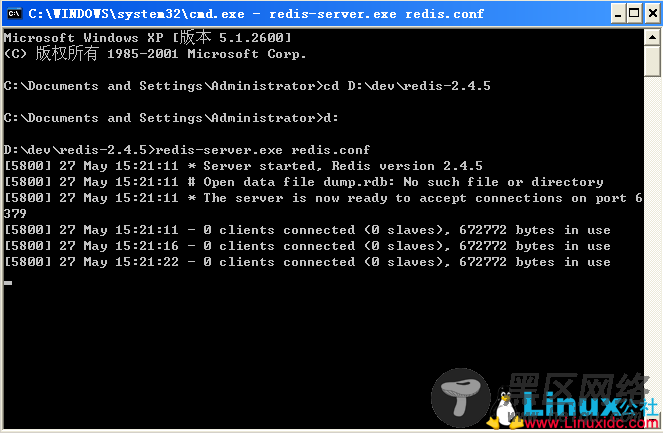The height and width of the screenshot is (433, 663).
Task: Click the 'Server started, Redis version 2.4.5' line
Action: (243, 166)
